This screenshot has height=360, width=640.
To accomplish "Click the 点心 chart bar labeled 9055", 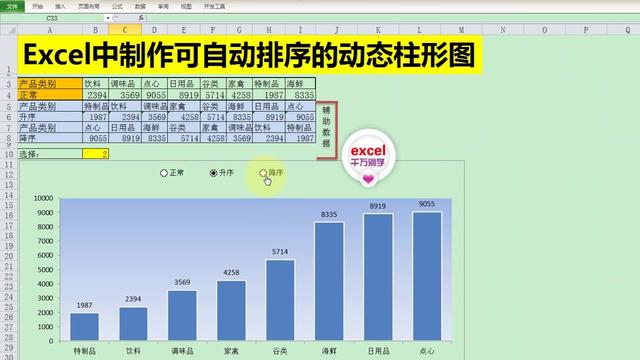I will [x=427, y=276].
